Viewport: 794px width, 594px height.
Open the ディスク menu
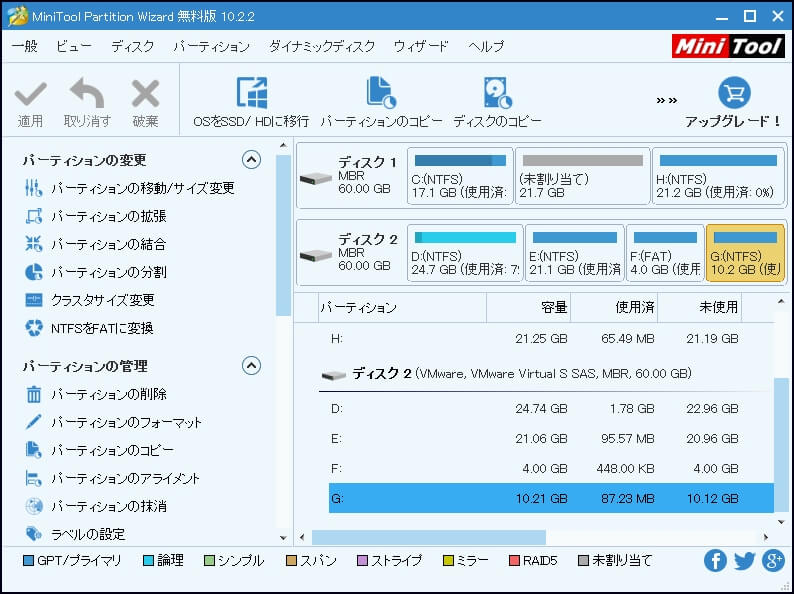point(133,46)
